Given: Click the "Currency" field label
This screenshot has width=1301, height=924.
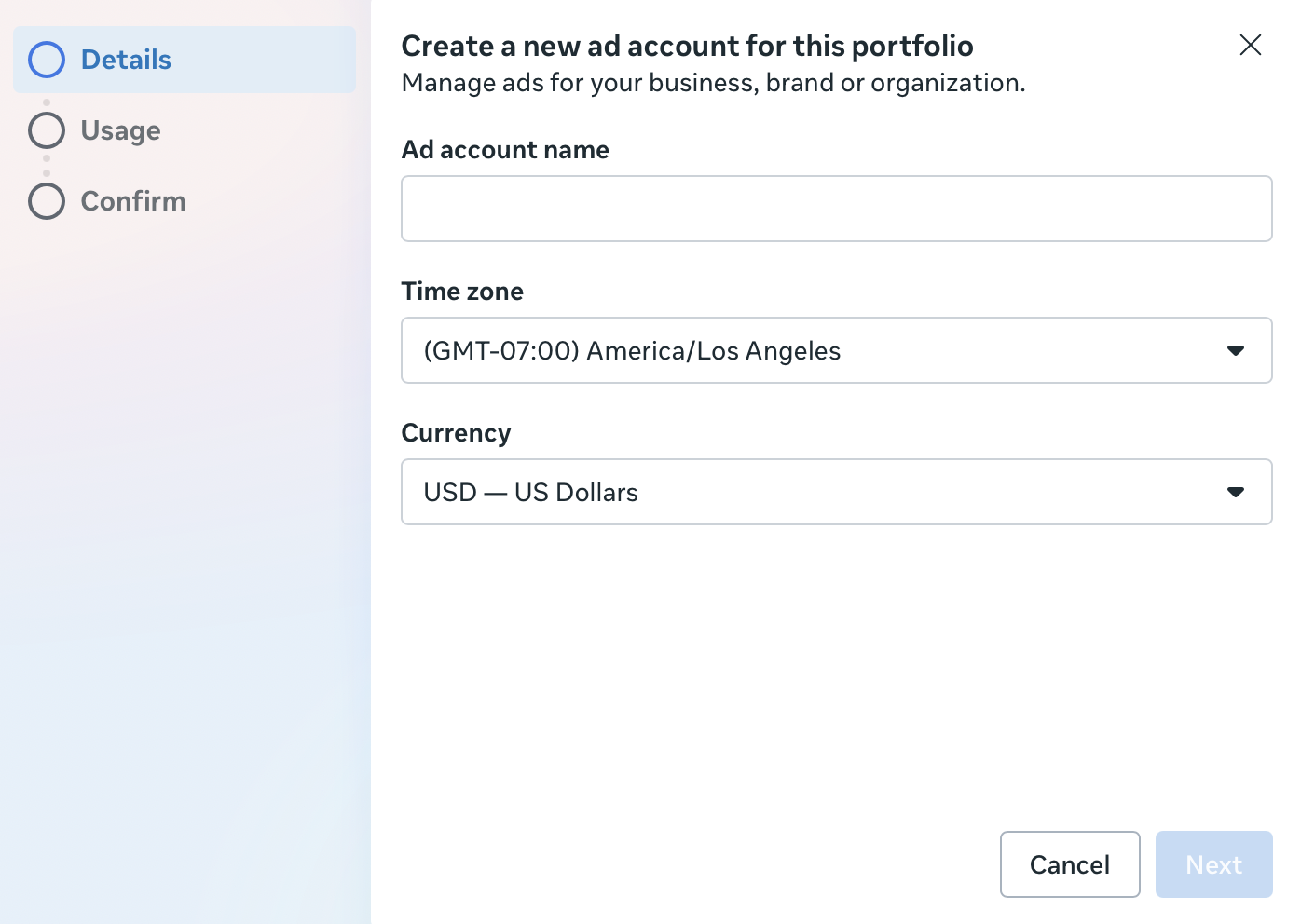Looking at the screenshot, I should click(456, 433).
